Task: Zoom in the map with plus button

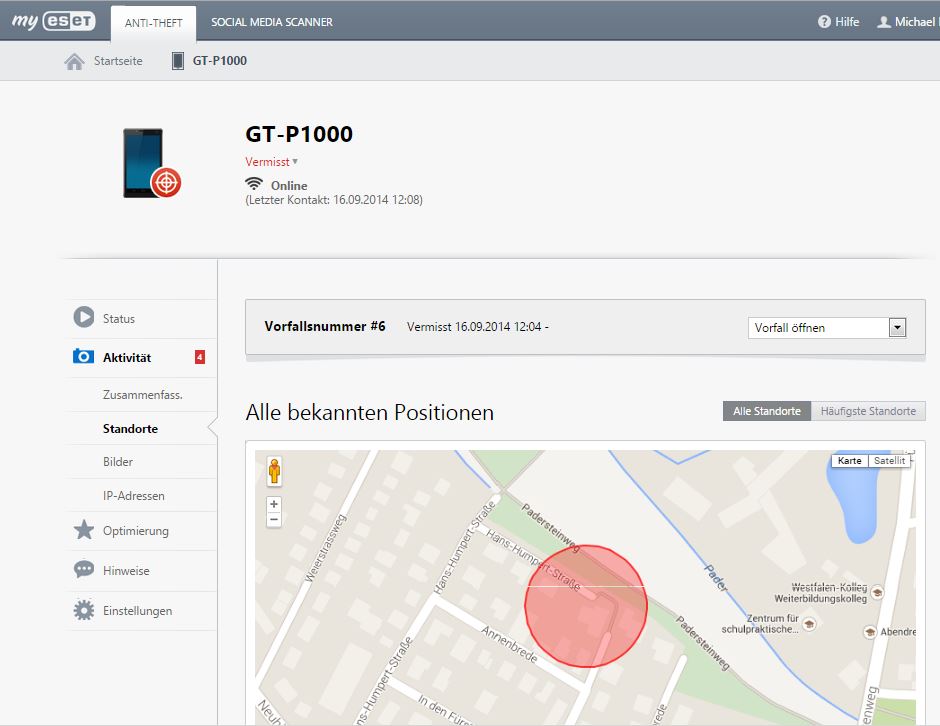Action: [274, 504]
